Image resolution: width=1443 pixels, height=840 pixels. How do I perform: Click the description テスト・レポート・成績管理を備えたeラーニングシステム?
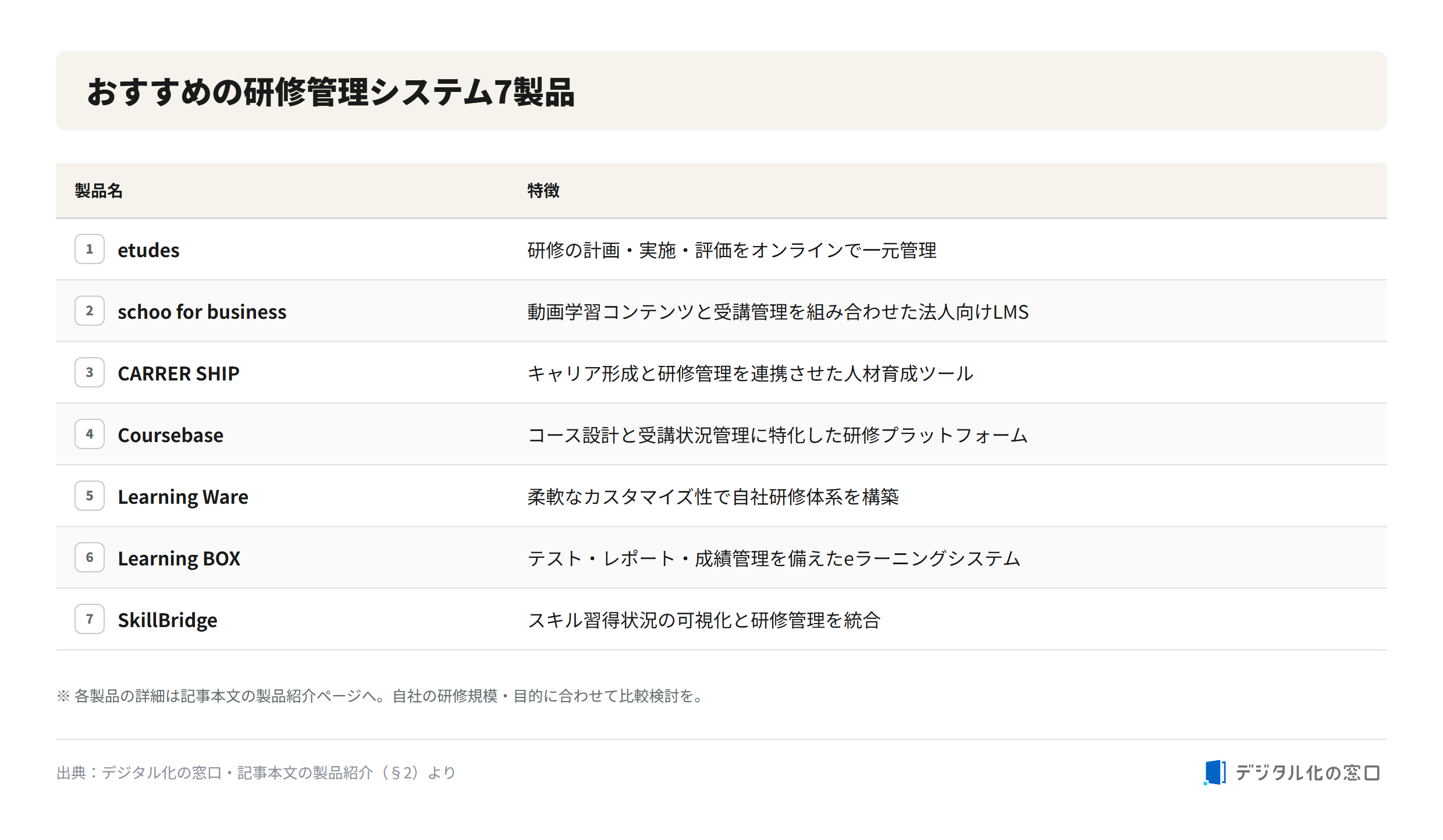pyautogui.click(x=774, y=558)
